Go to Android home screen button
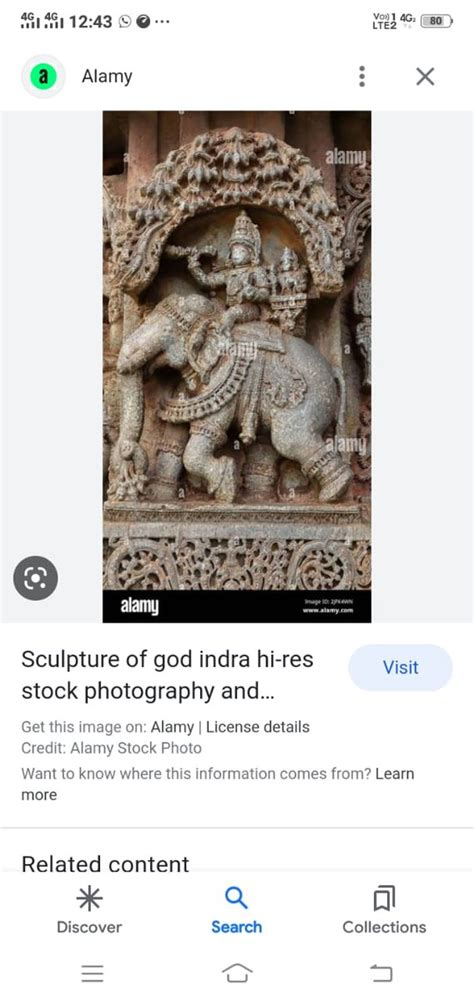This screenshot has height=1001, width=474. coord(237,973)
